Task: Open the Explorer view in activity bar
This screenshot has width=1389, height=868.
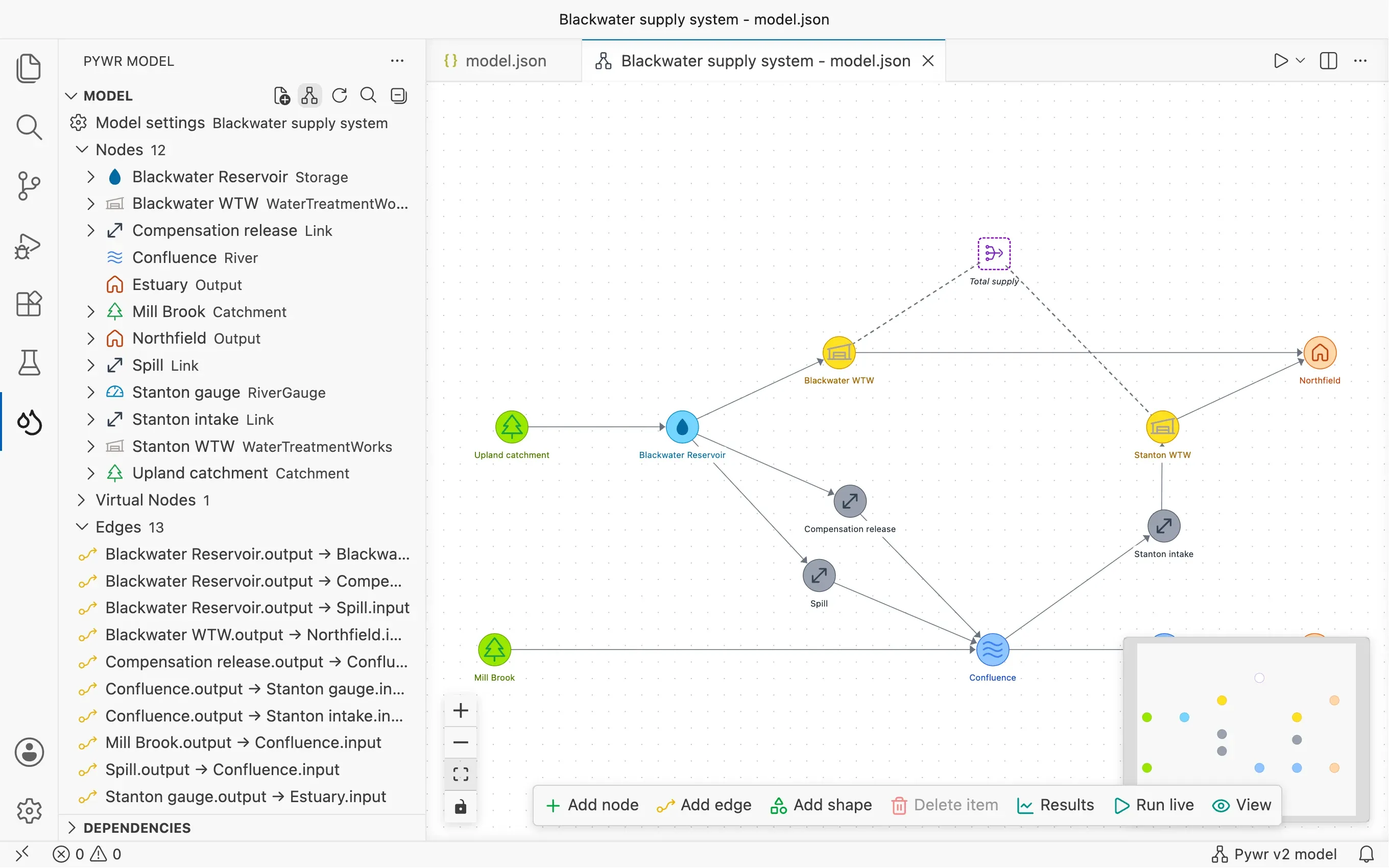Action: 29,68
